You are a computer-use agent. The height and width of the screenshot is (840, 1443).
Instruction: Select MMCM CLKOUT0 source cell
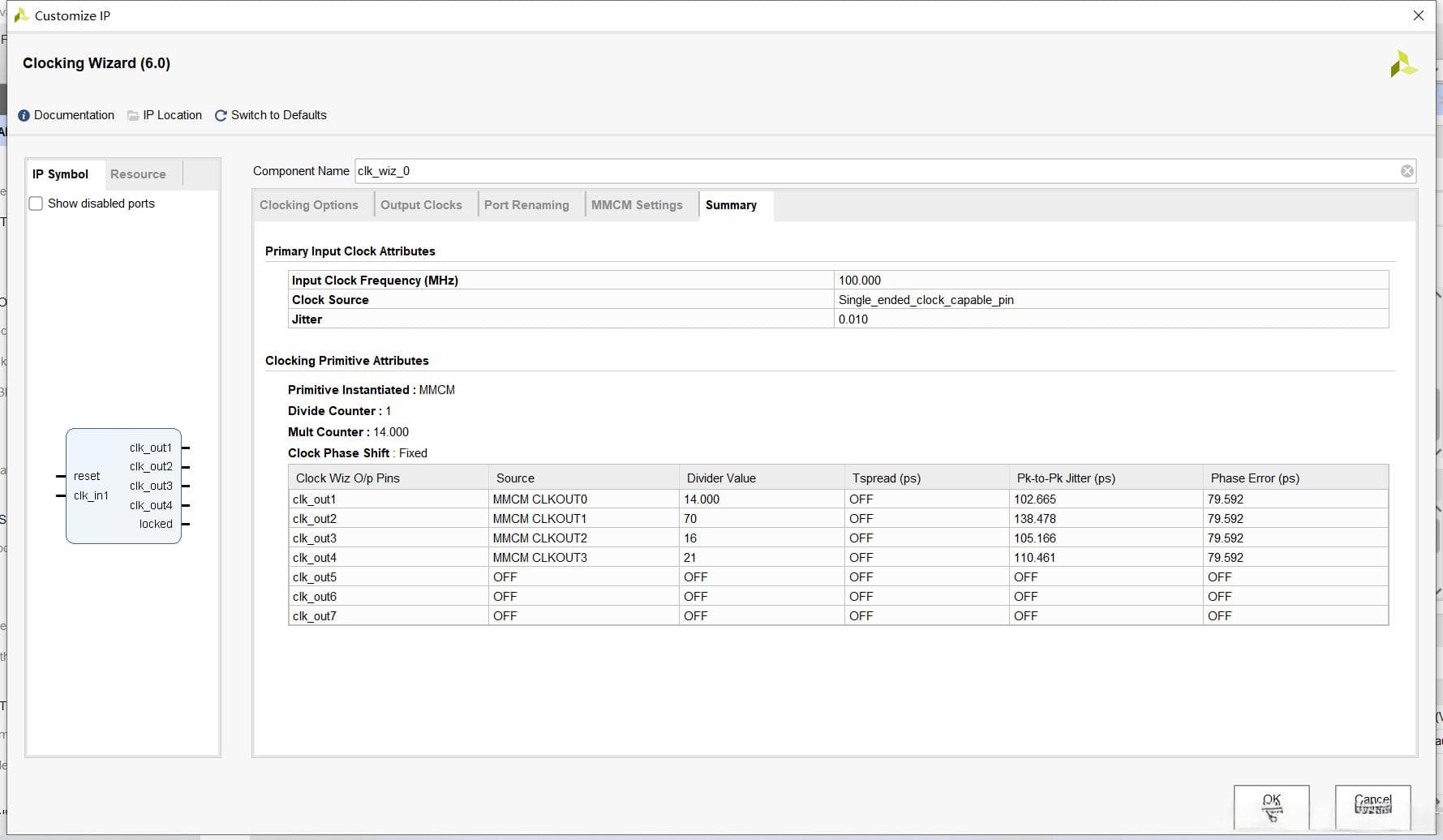583,499
